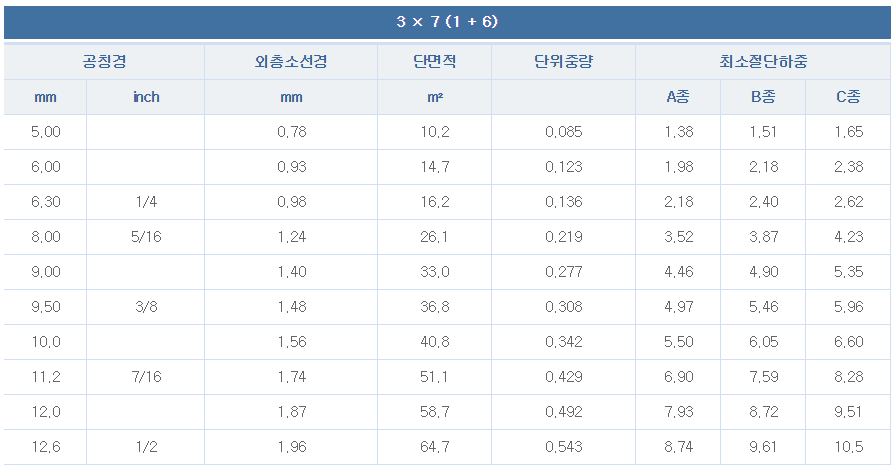This screenshot has width=896, height=471.
Task: Select the B종 sub-header
Action: point(763,97)
